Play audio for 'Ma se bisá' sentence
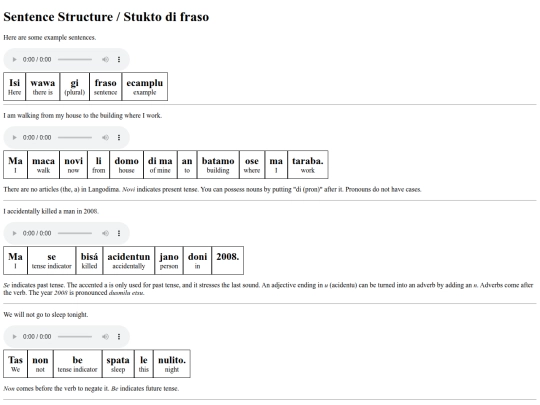Screen dimensions: 540x405 point(14,233)
